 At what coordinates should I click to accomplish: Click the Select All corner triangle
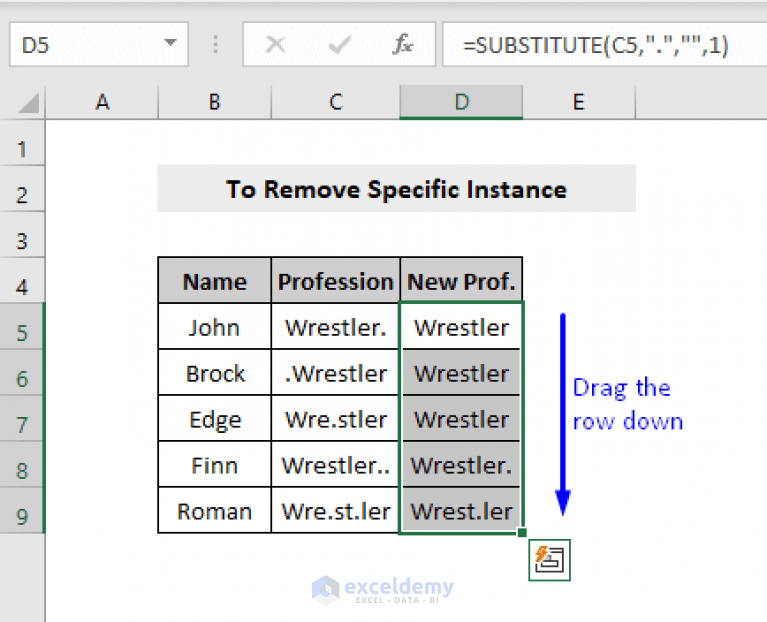28,103
